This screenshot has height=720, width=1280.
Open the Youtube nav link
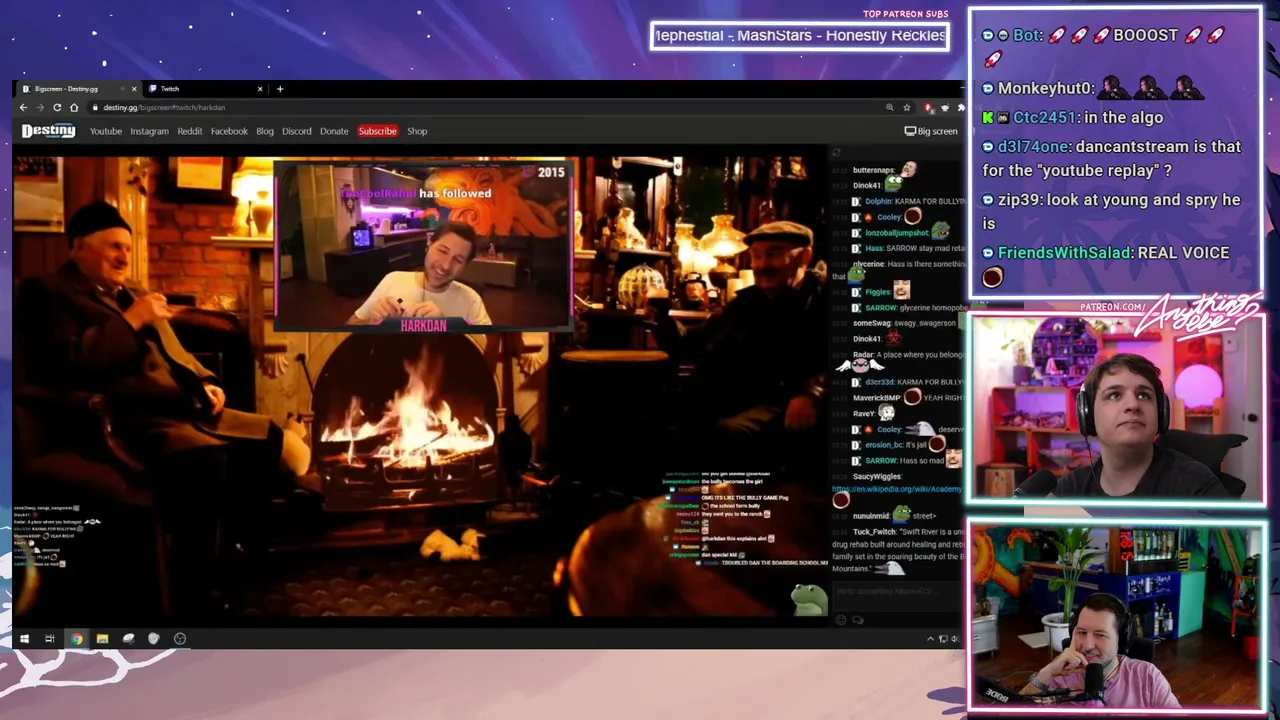pyautogui.click(x=106, y=131)
